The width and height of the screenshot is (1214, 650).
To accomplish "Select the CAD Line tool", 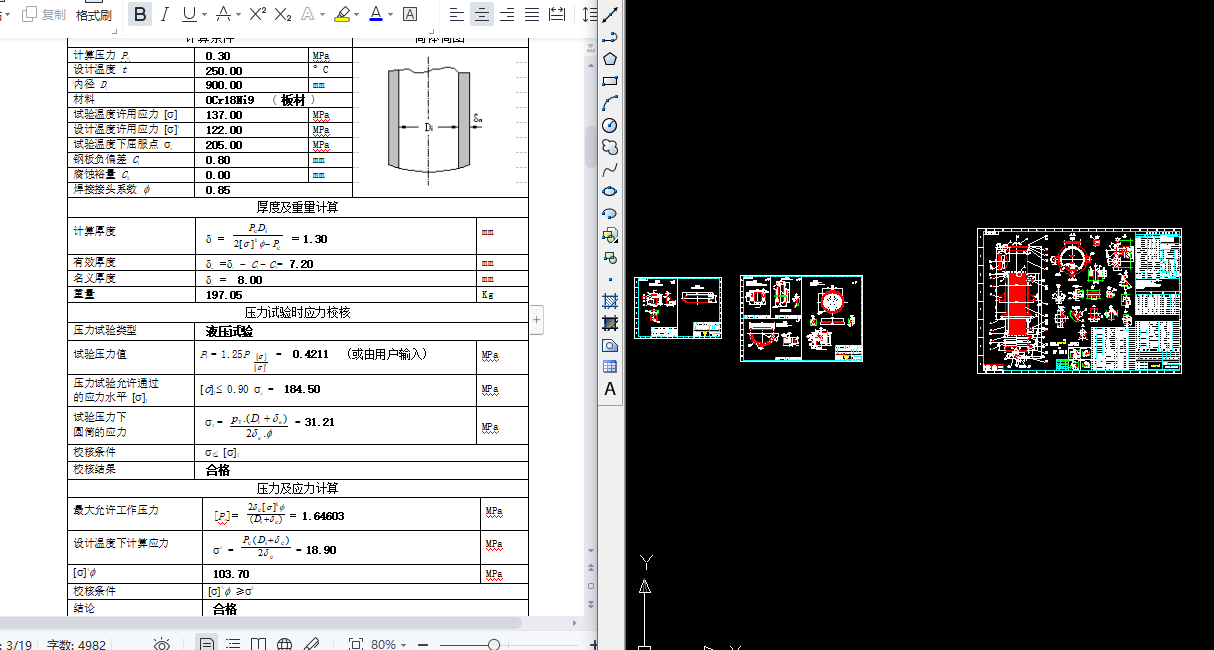I will click(610, 14).
